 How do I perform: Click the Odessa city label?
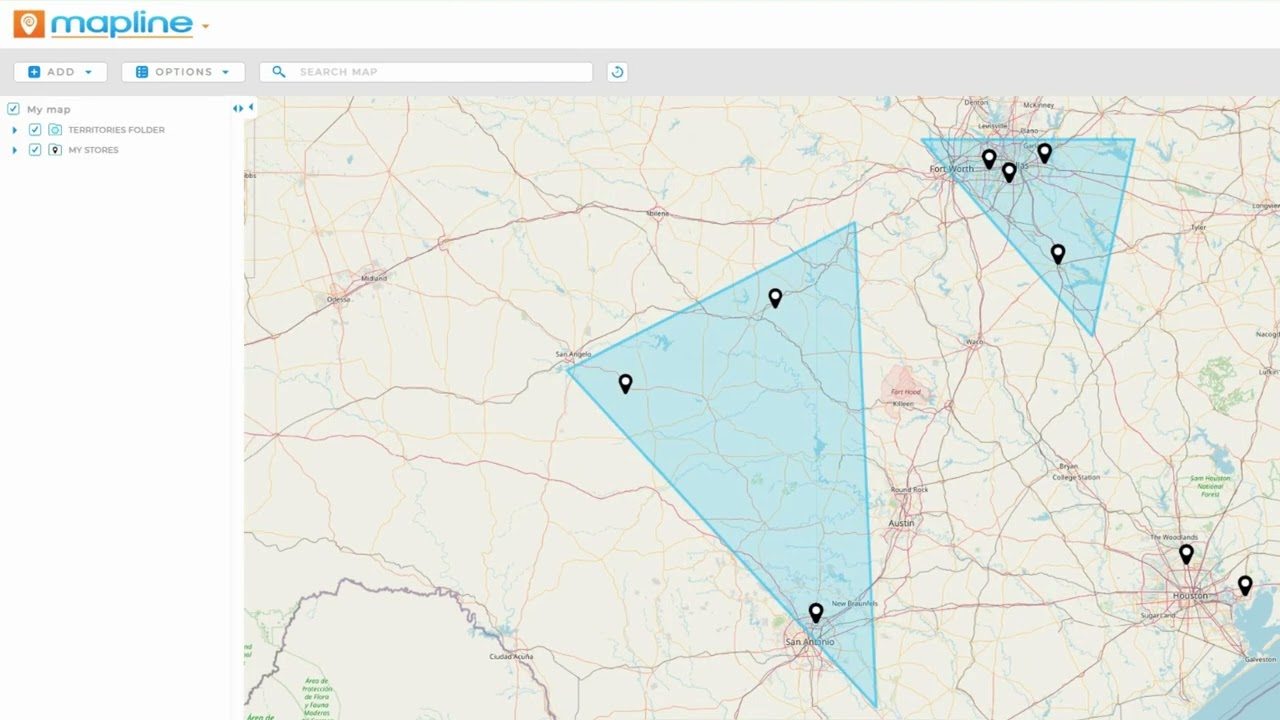click(338, 299)
